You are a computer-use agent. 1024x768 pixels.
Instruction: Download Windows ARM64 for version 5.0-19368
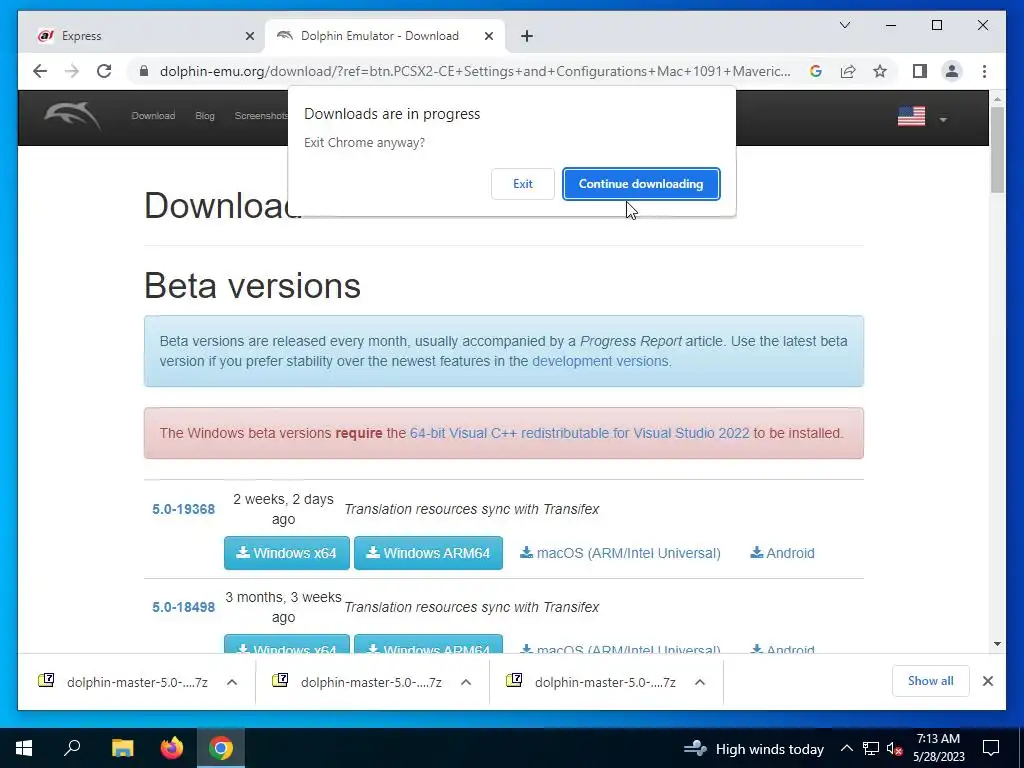[428, 553]
